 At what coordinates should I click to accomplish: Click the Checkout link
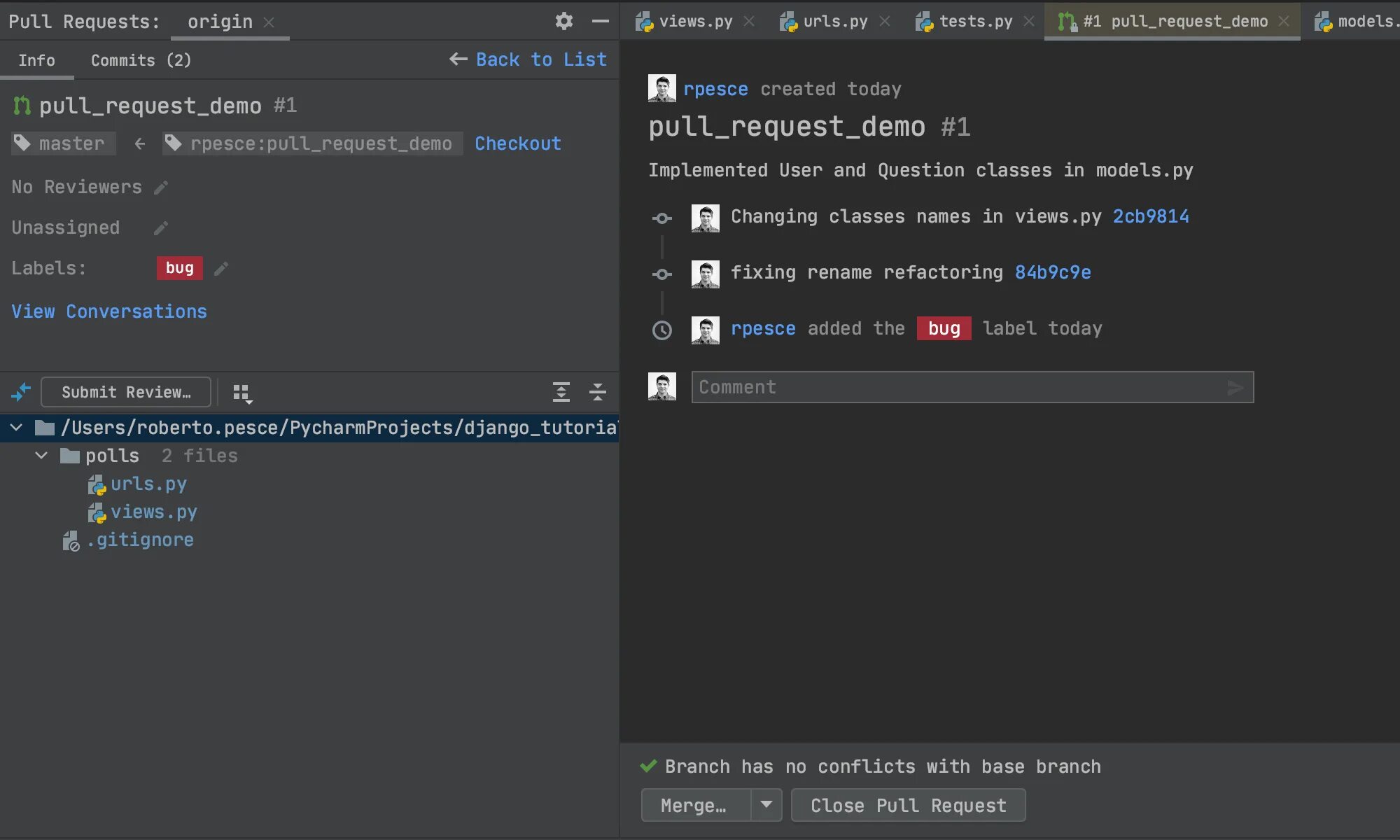tap(517, 143)
